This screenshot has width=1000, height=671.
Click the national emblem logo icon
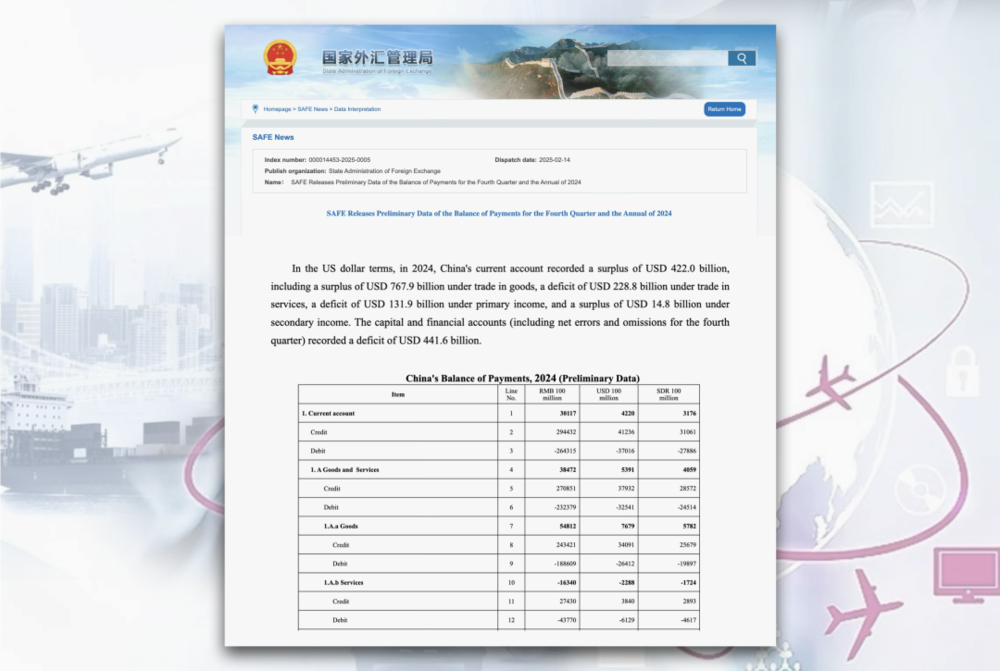pos(280,57)
